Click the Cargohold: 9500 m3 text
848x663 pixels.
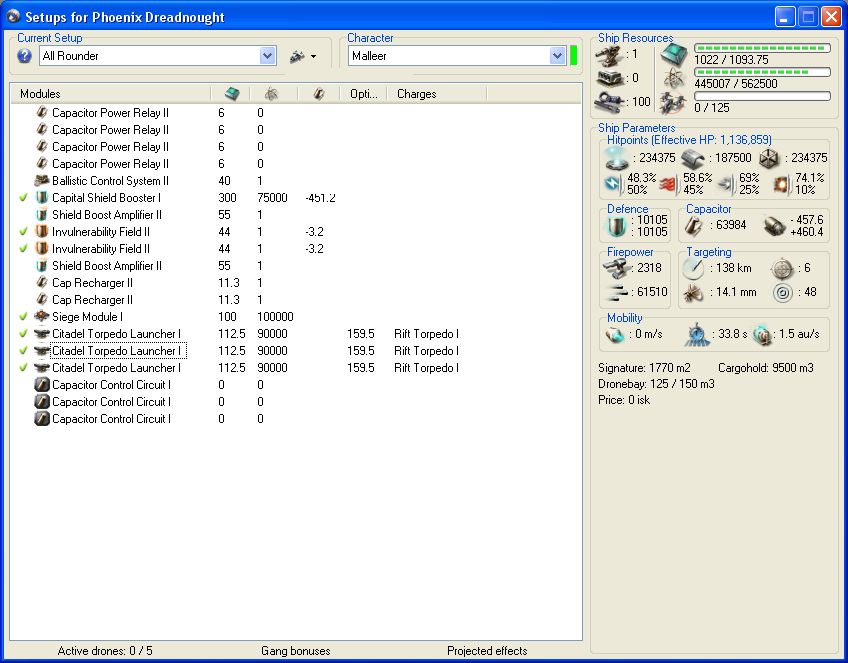[766, 368]
